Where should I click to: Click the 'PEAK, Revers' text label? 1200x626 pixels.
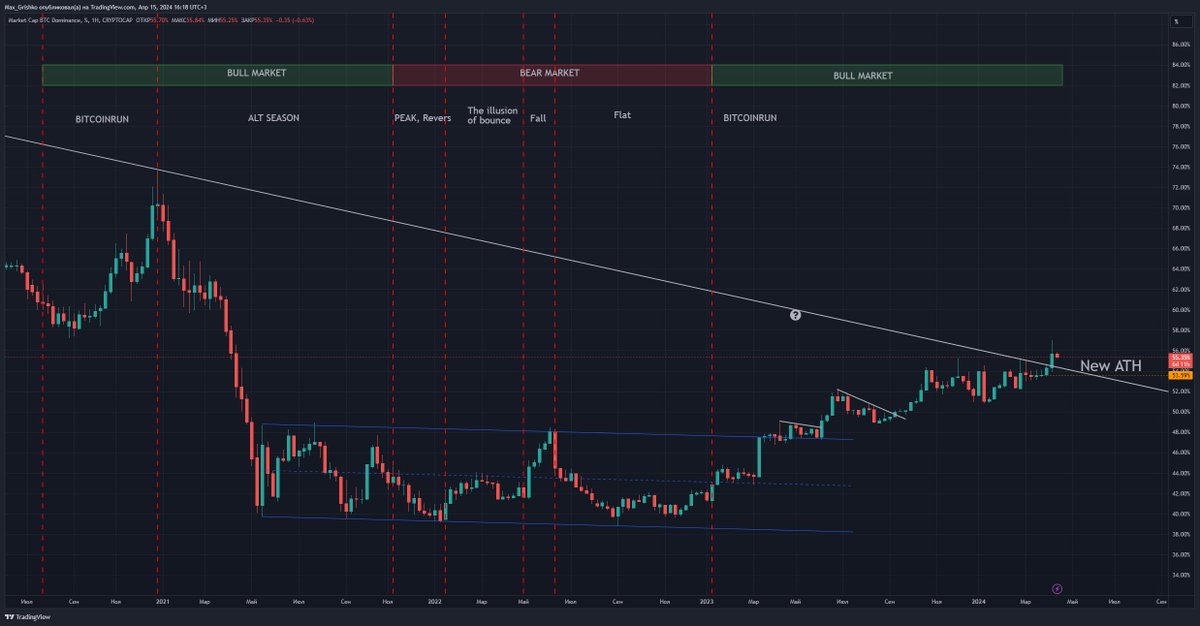423,117
